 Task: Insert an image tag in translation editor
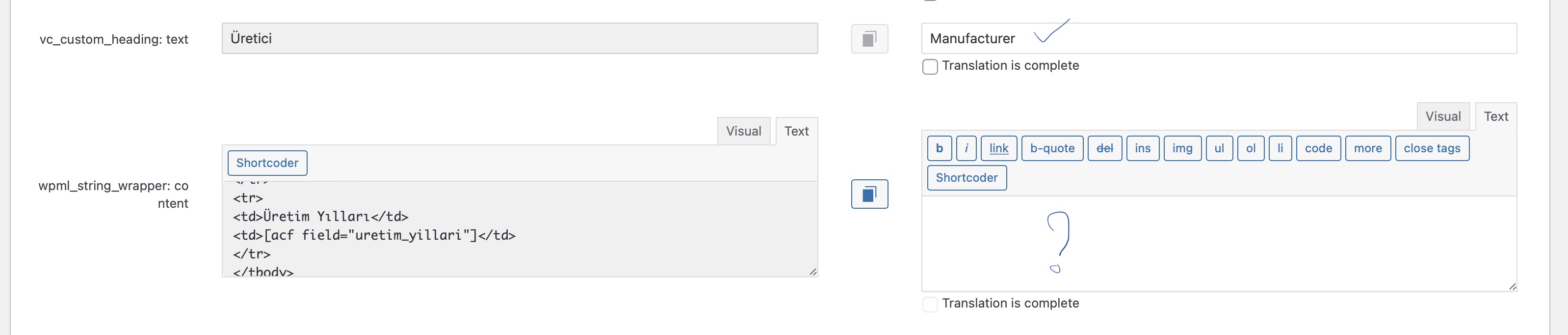point(1181,148)
